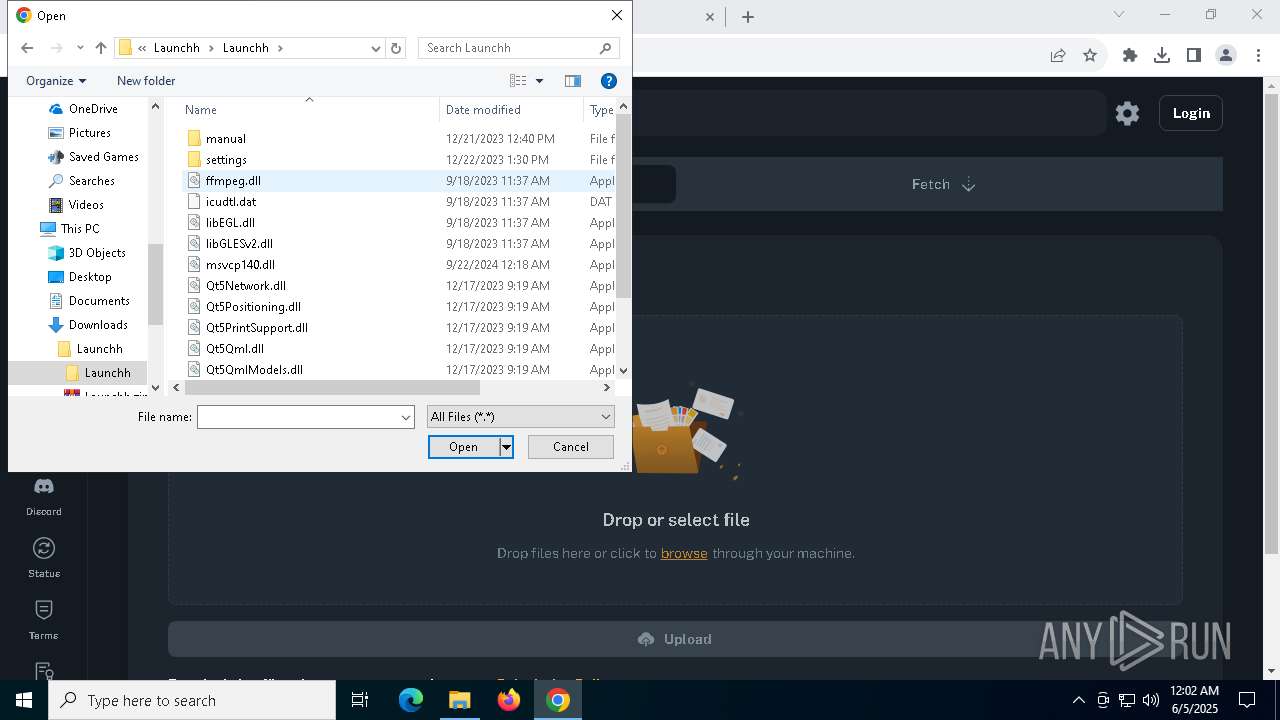Select msvcp140.dll file
Image resolution: width=1280 pixels, height=720 pixels.
pyautogui.click(x=240, y=265)
